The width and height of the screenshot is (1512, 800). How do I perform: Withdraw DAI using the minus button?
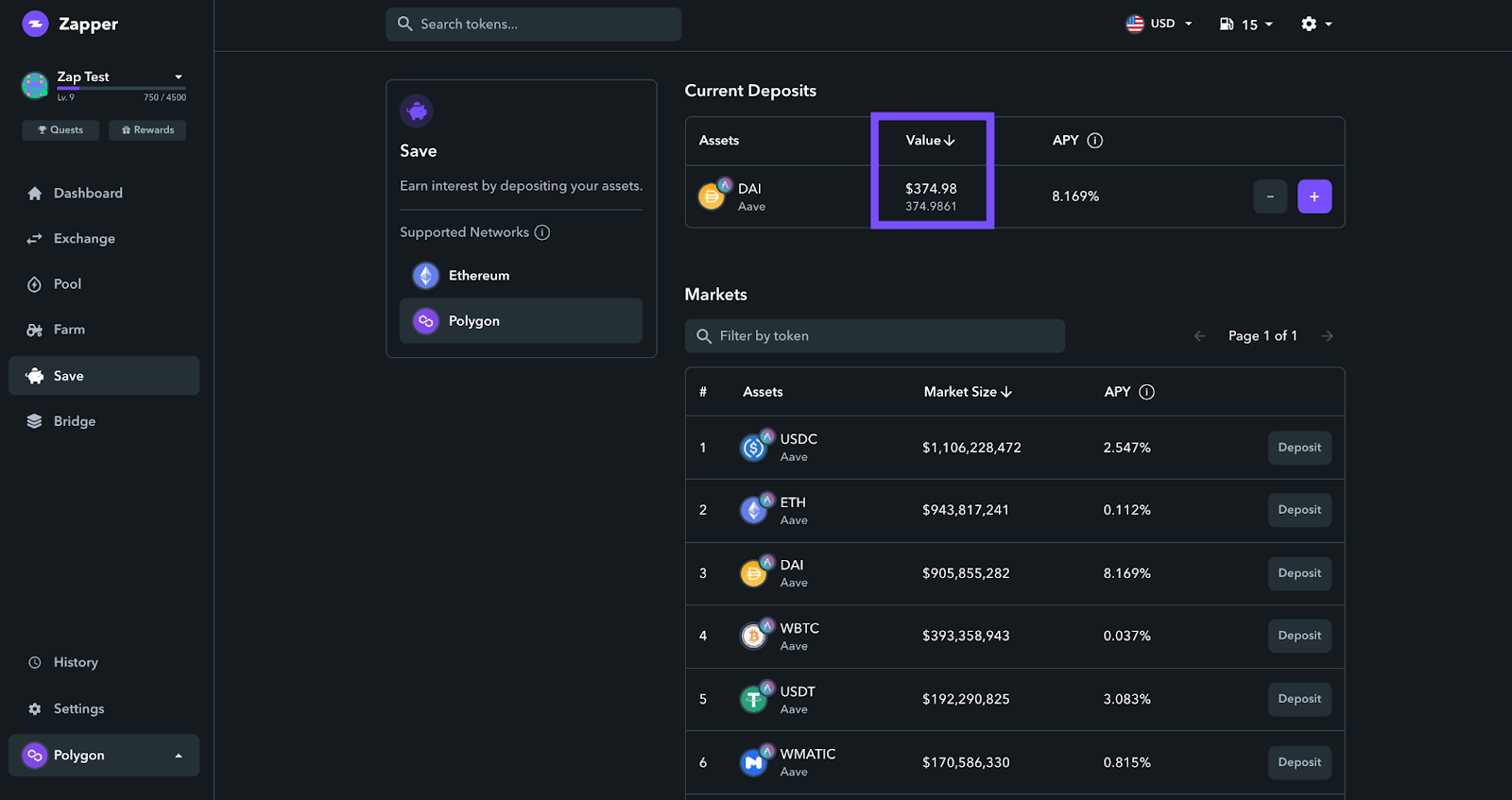(1270, 196)
